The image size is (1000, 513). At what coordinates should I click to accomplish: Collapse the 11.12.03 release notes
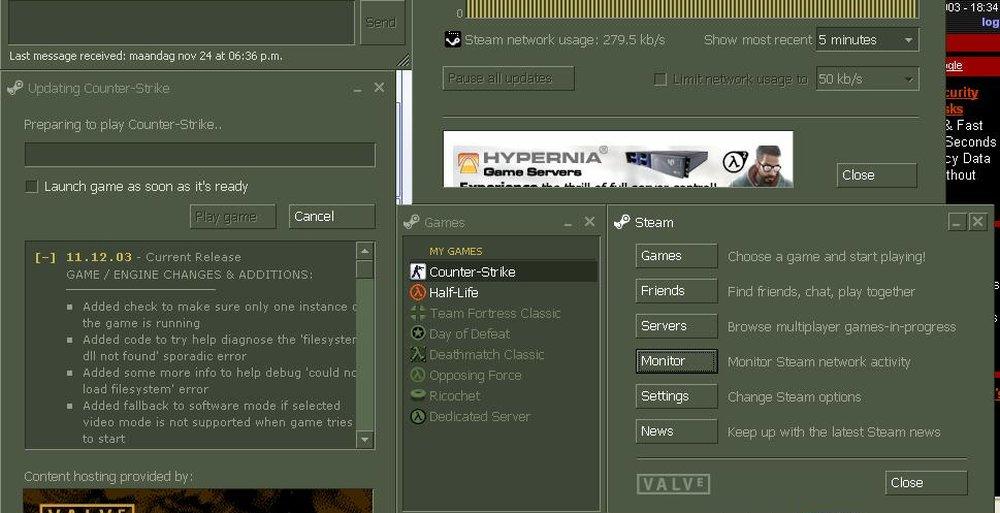(x=45, y=257)
